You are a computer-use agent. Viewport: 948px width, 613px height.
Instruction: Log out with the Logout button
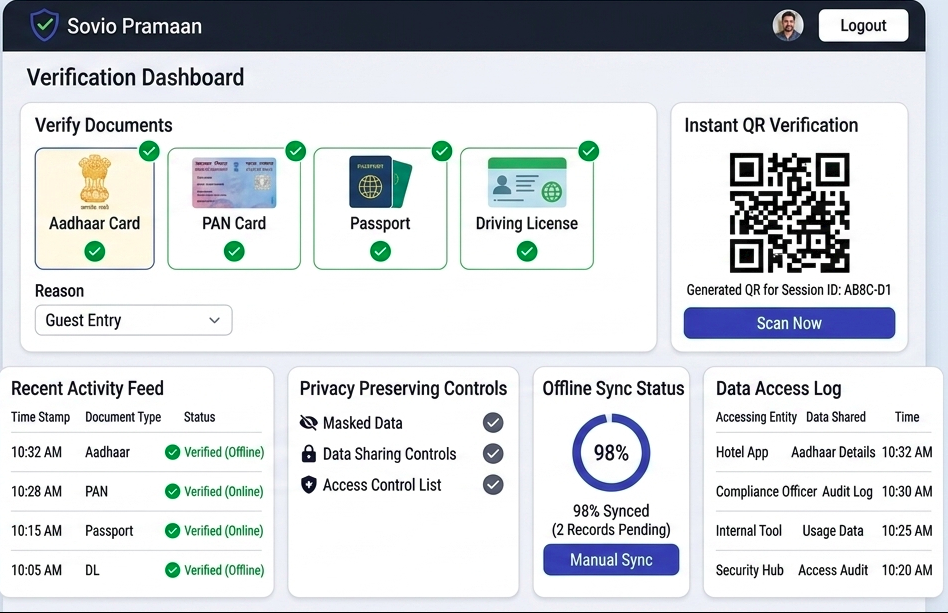click(863, 25)
